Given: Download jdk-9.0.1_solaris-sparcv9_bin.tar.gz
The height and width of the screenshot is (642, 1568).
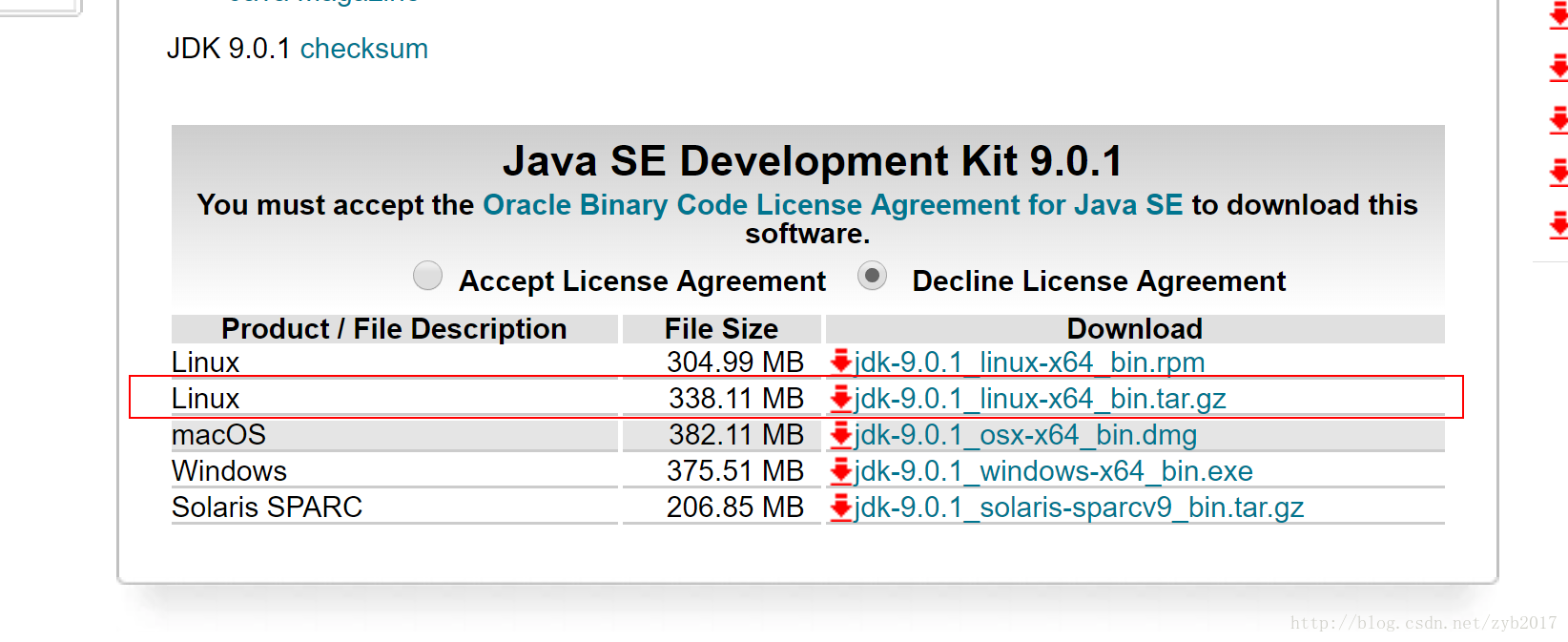Looking at the screenshot, I should point(1079,507).
